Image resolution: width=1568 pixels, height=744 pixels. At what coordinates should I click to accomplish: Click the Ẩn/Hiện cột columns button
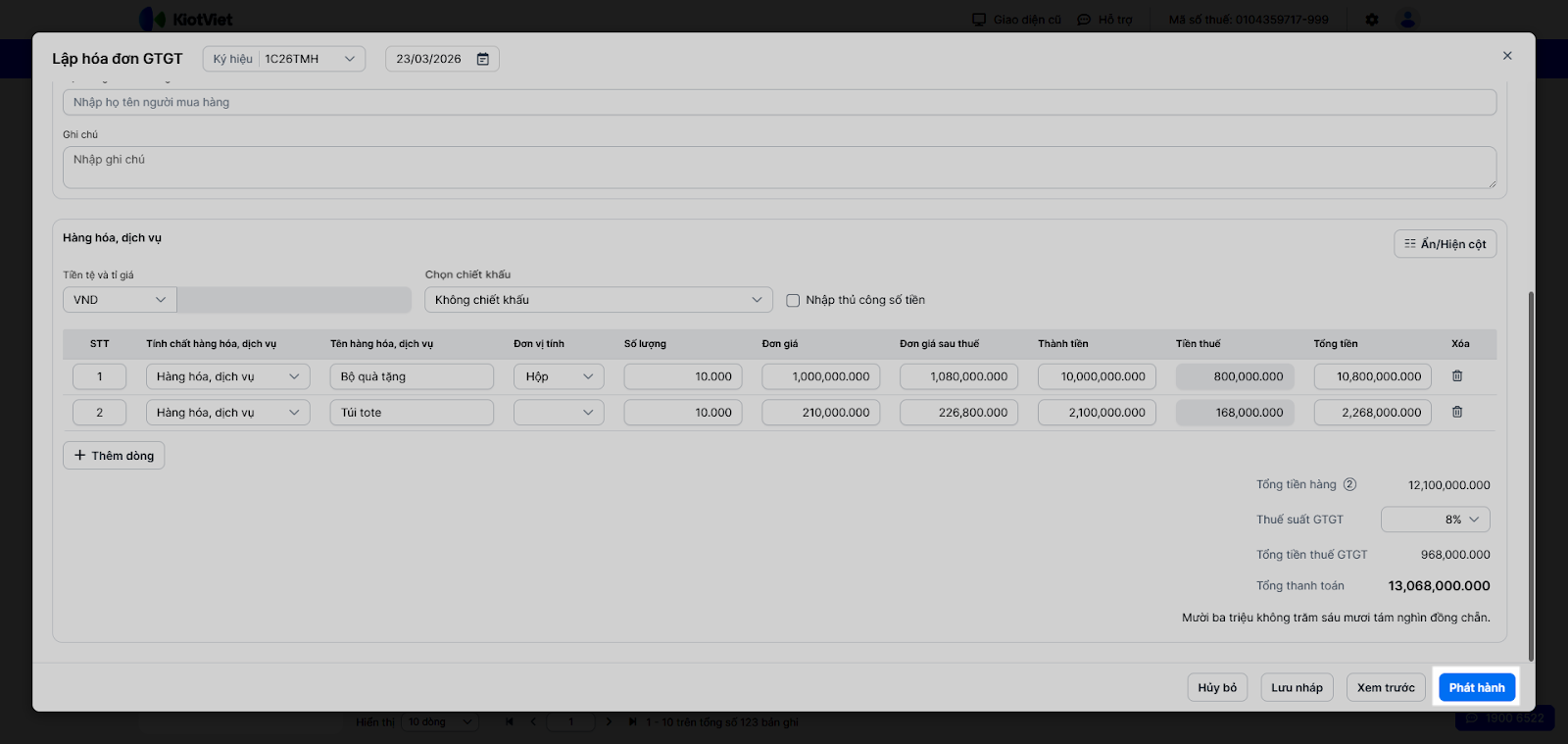pos(1445,244)
